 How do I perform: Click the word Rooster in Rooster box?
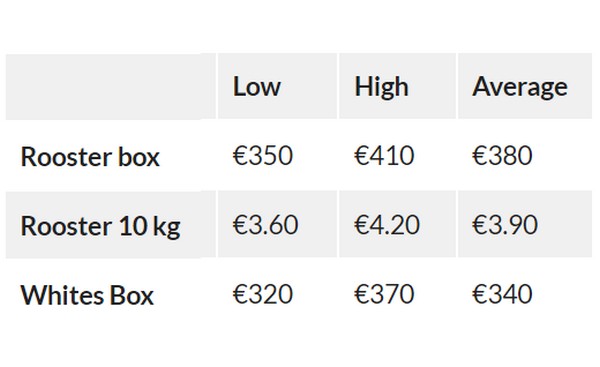pos(66,157)
